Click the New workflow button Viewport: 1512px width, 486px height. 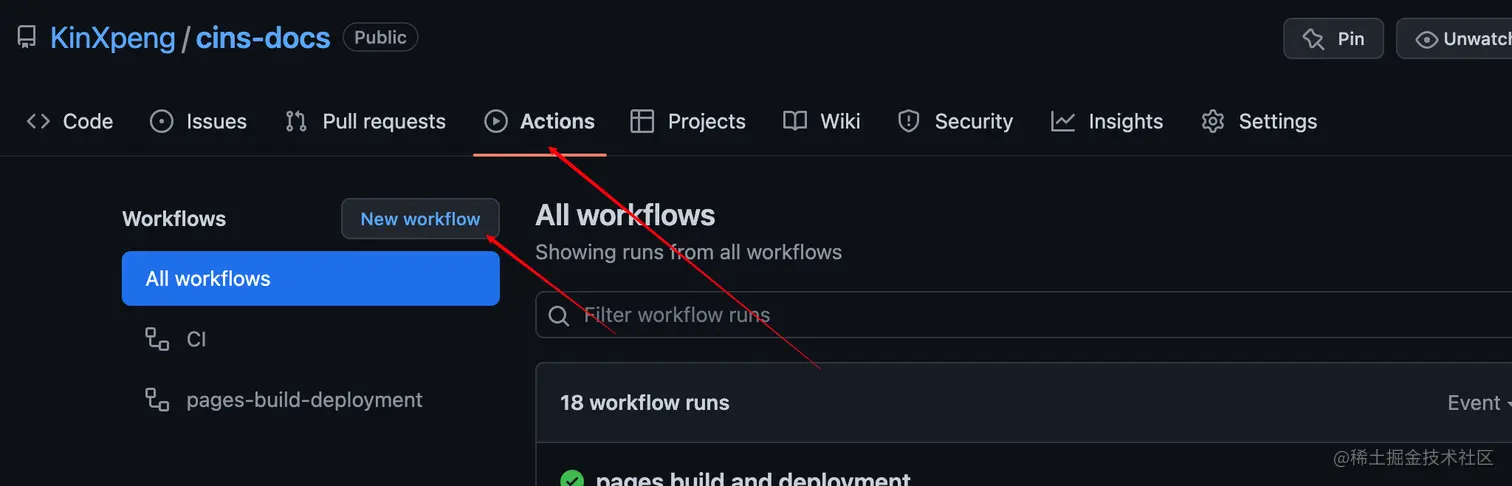pyautogui.click(x=420, y=219)
